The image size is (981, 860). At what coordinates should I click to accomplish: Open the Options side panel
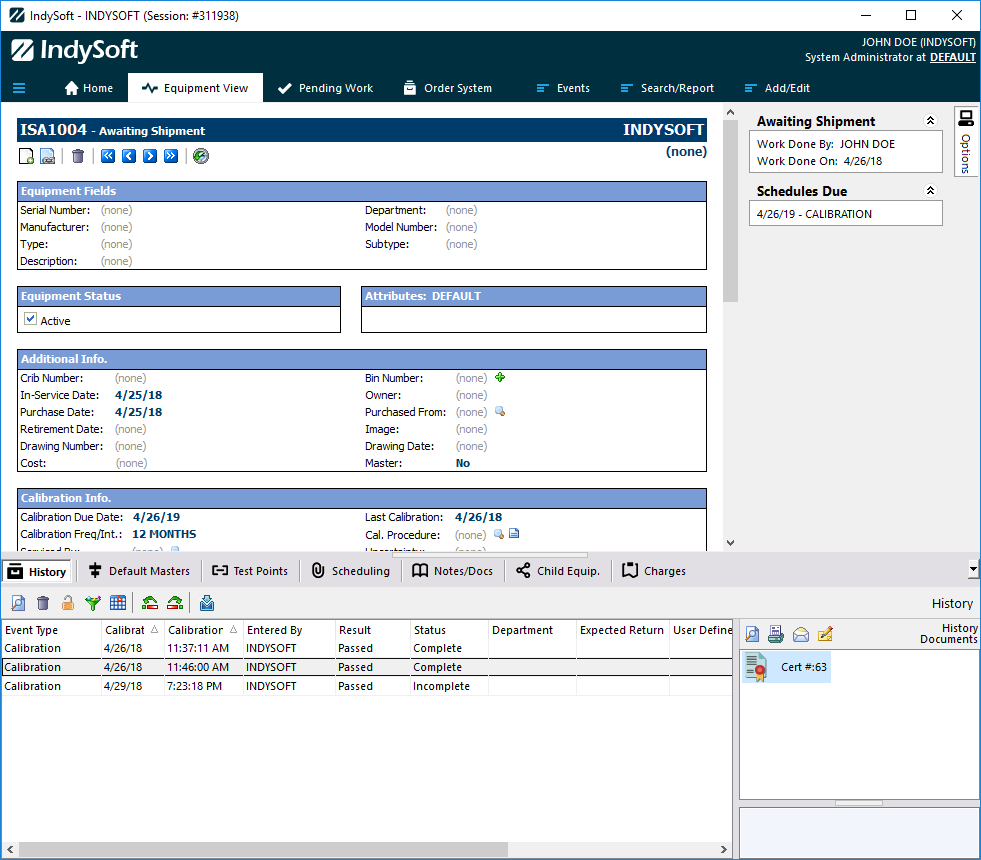966,140
